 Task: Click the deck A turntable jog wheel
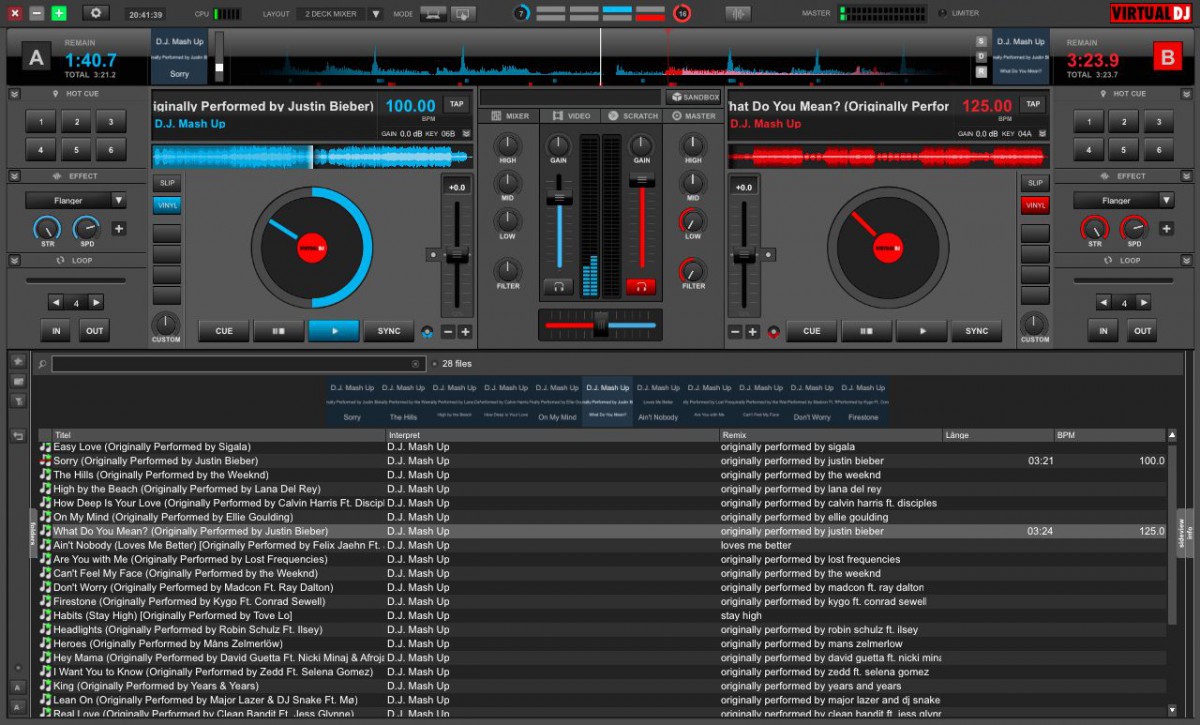click(312, 246)
